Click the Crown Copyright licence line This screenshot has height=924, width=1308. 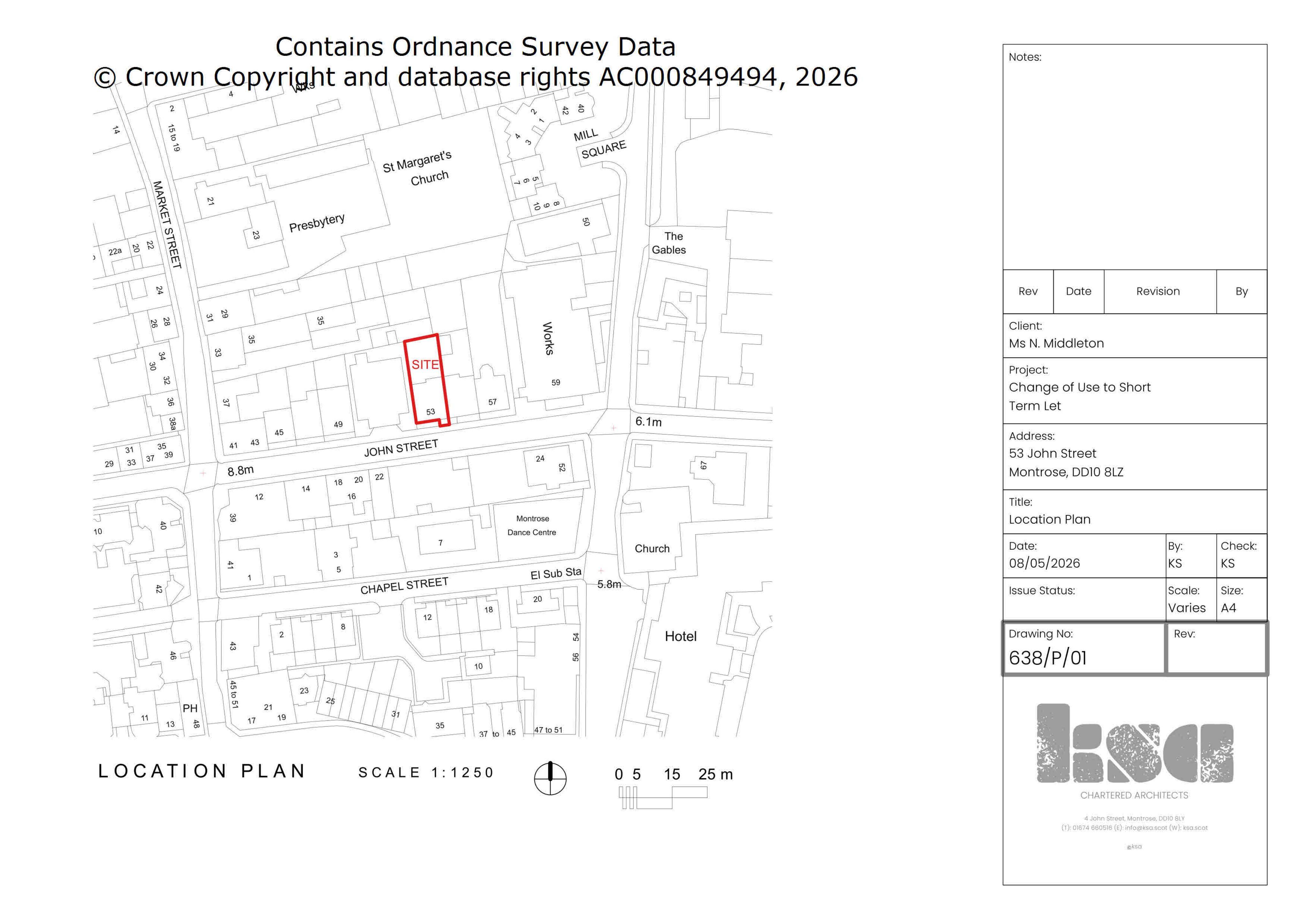coord(476,77)
